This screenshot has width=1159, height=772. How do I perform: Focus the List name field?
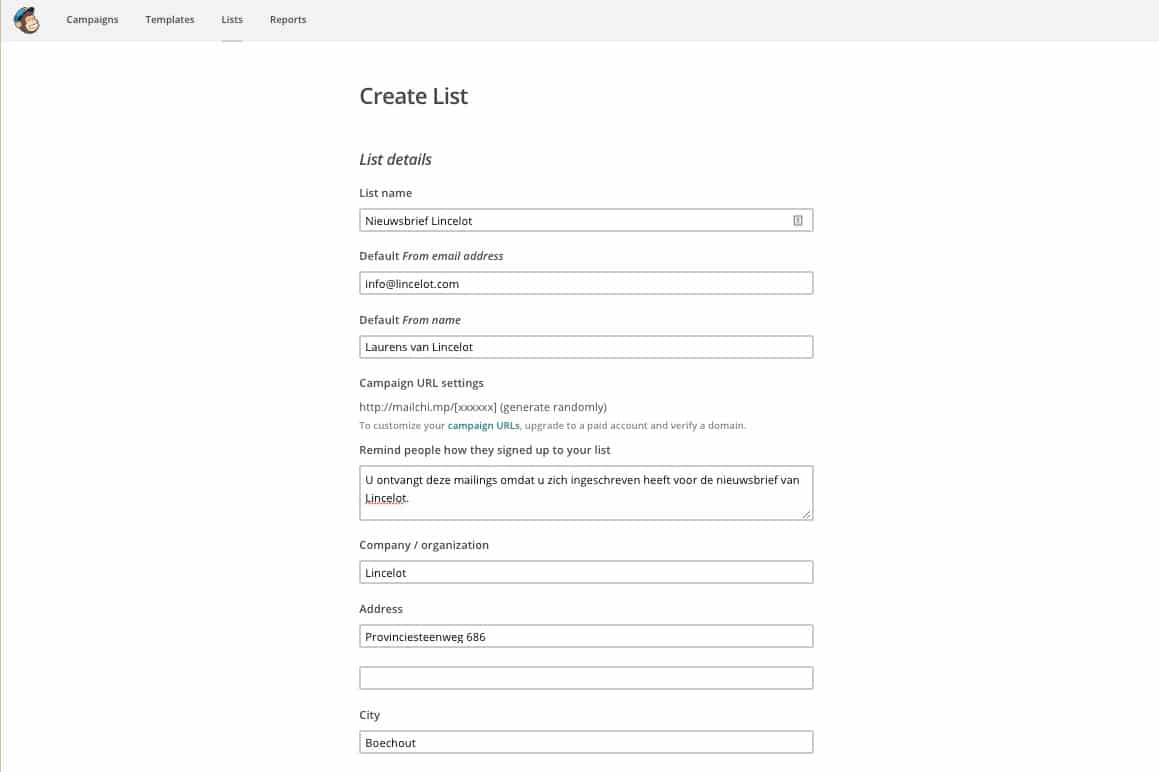[586, 220]
